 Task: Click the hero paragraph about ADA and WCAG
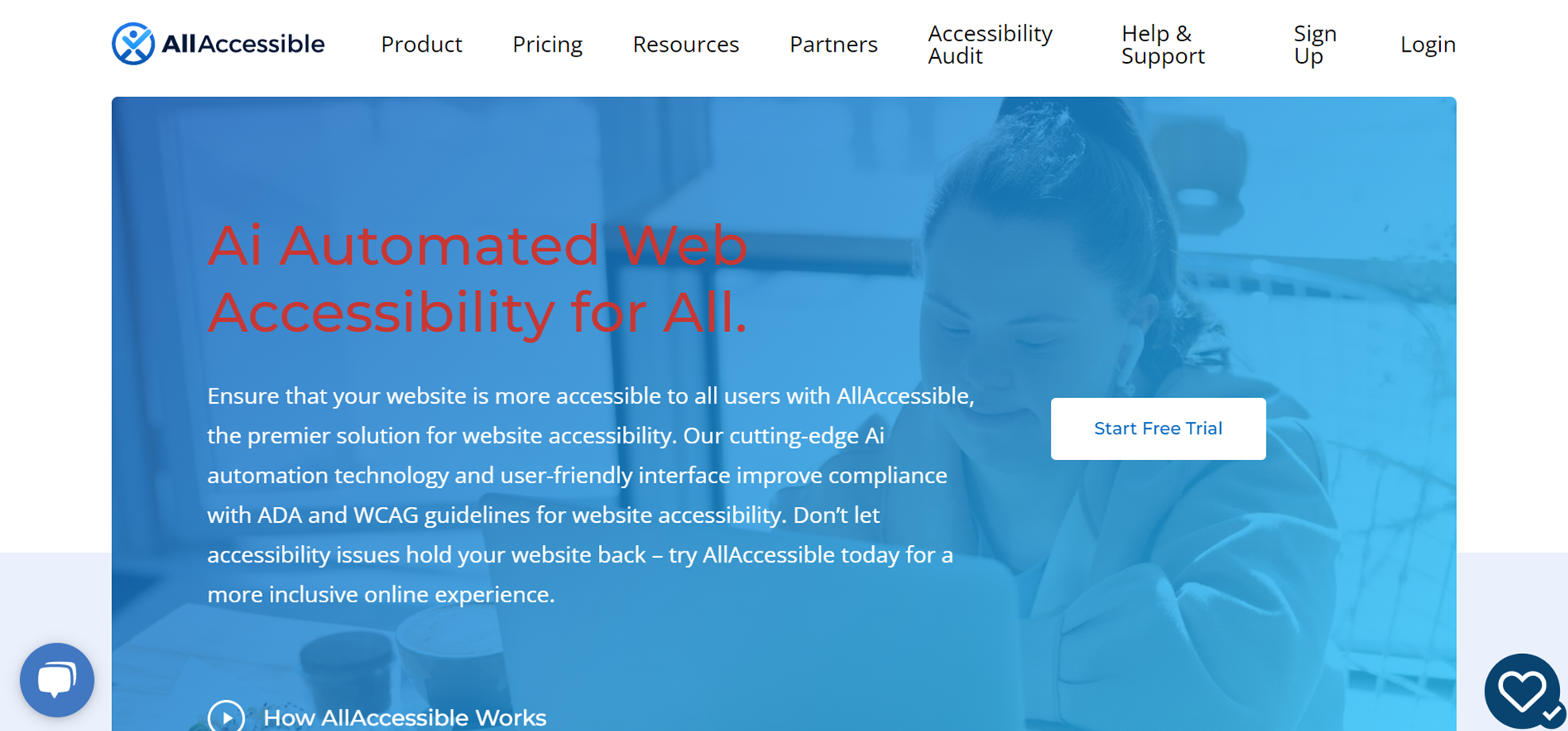point(591,495)
